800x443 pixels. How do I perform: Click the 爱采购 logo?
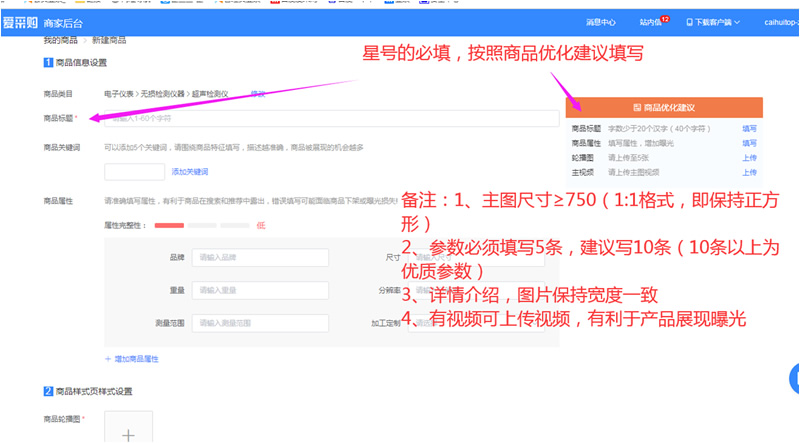tap(20, 20)
